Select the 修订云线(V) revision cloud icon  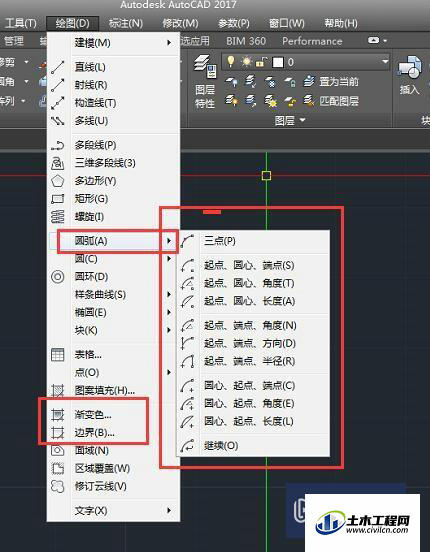(57, 487)
